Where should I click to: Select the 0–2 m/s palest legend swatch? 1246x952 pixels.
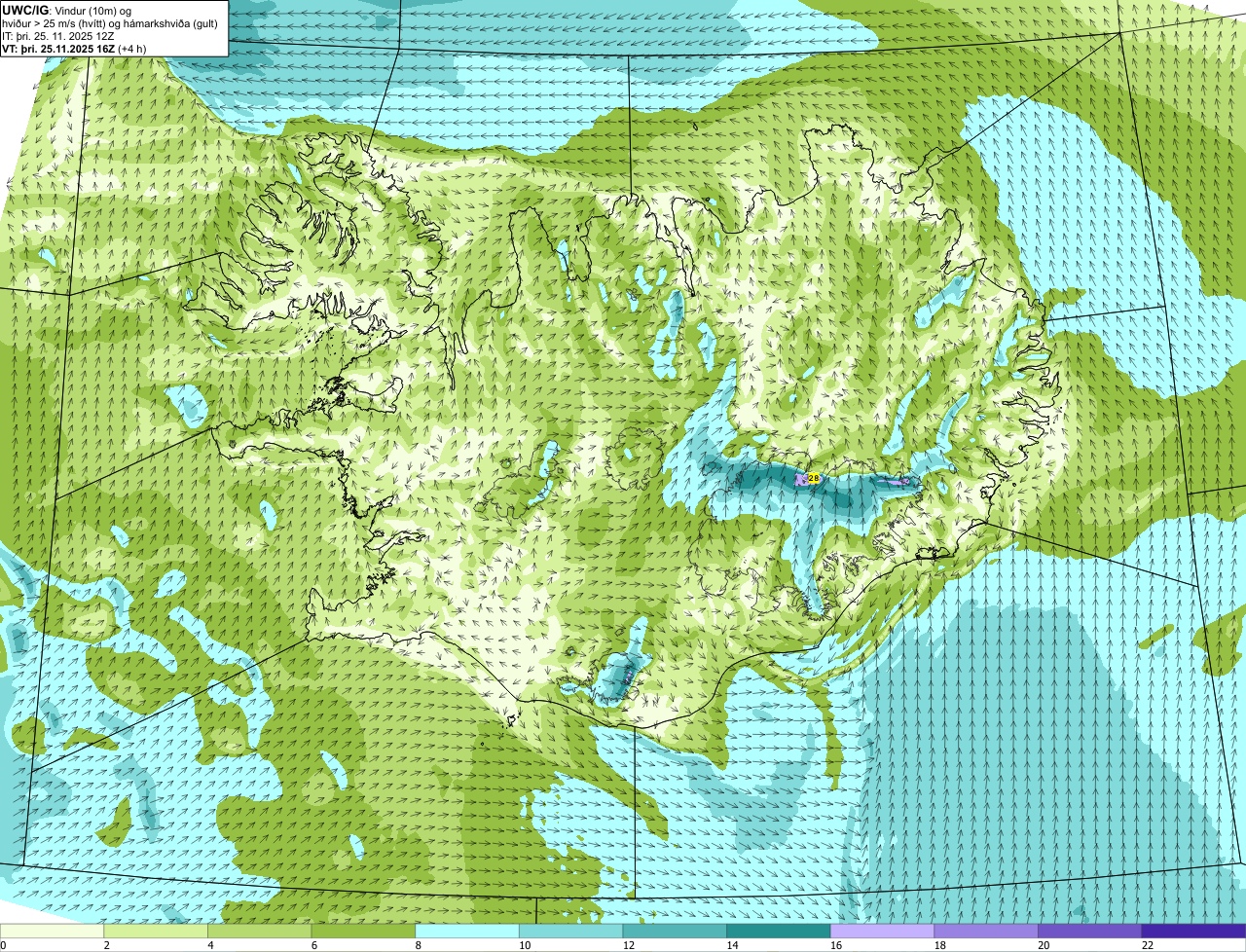coord(52,931)
